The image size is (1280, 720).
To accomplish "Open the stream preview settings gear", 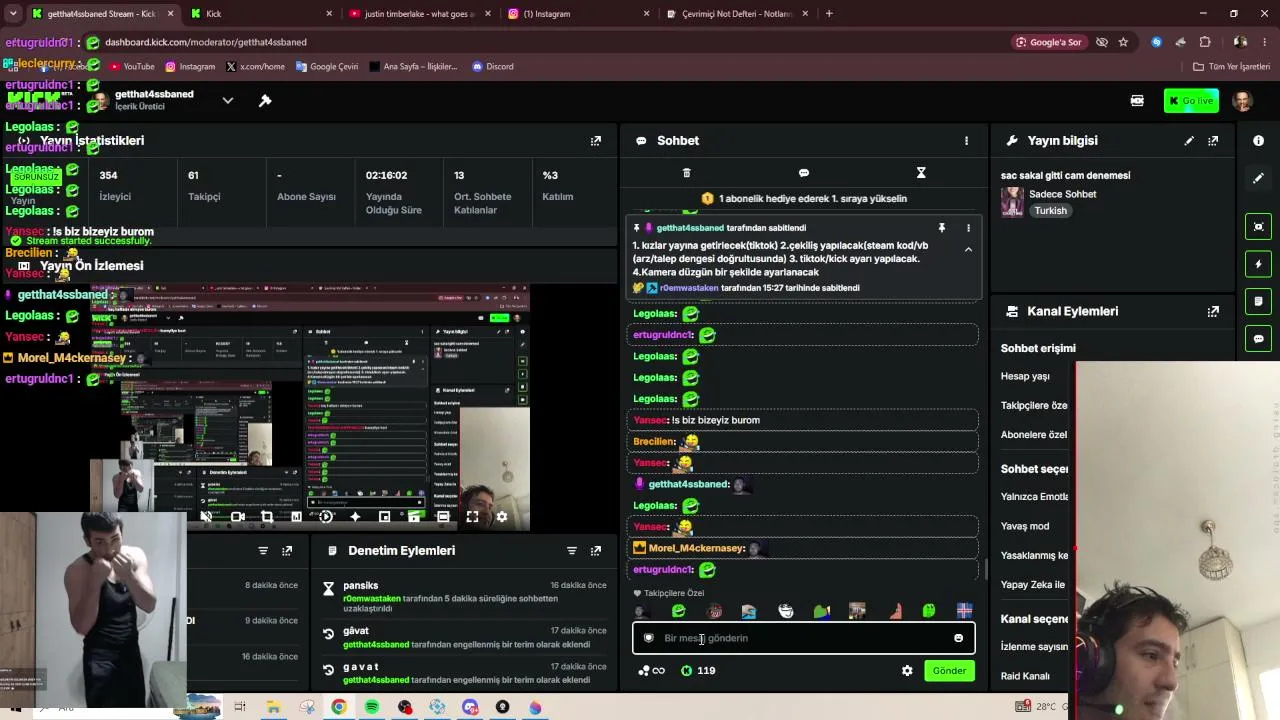I will coord(502,517).
